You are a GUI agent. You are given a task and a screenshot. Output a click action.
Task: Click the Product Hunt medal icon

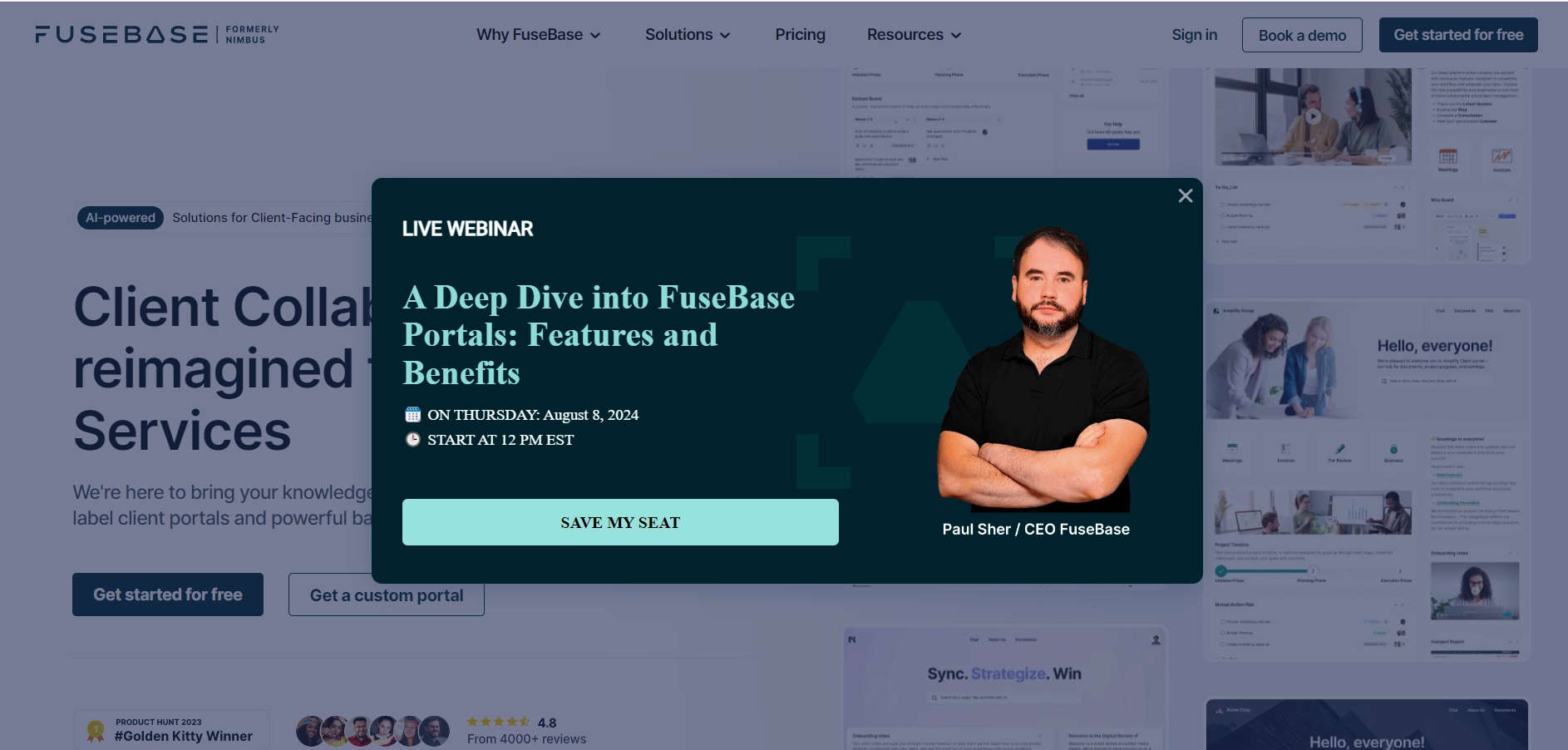click(x=96, y=731)
